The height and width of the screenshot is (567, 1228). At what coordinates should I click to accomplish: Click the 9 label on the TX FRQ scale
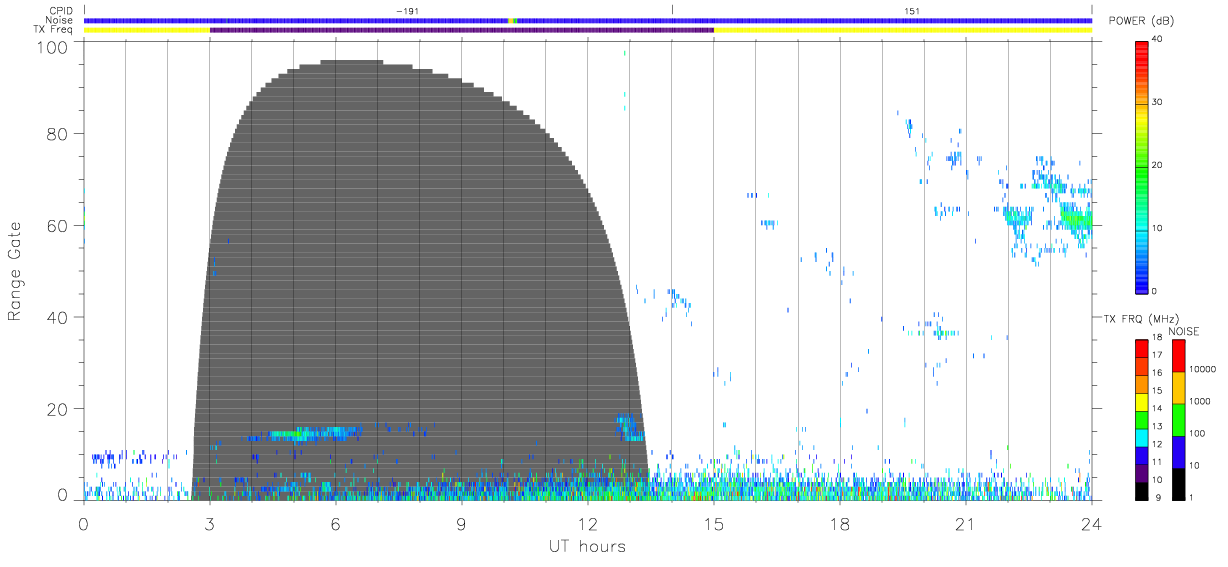point(1156,497)
